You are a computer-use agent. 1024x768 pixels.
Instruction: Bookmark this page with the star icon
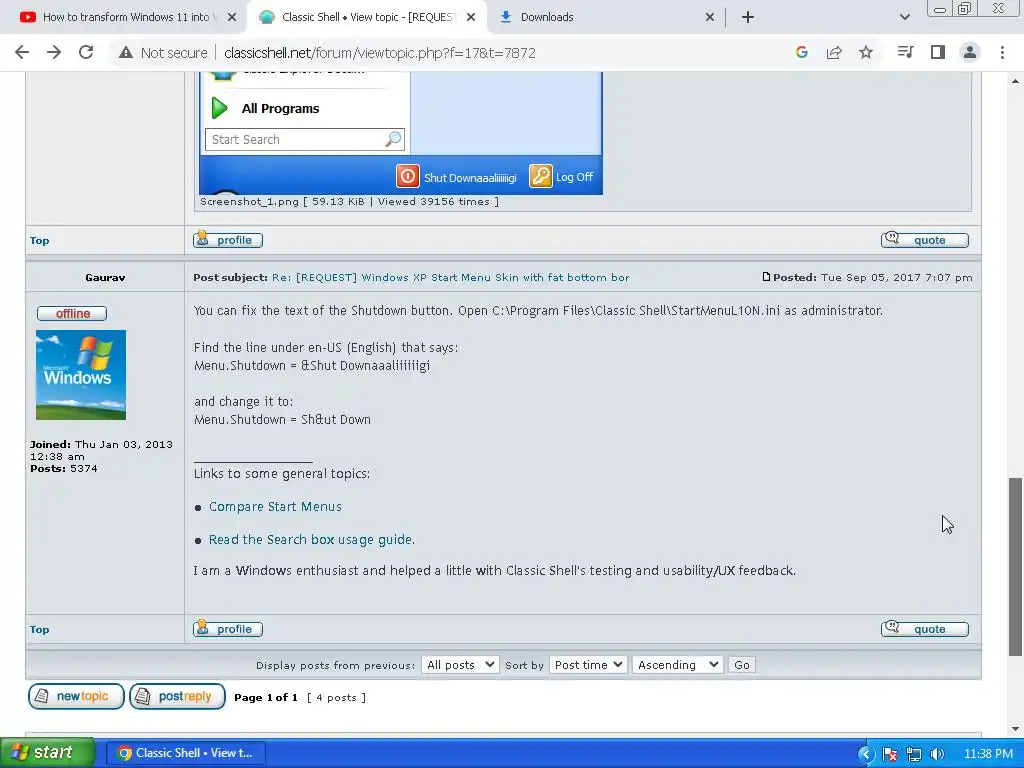click(866, 52)
